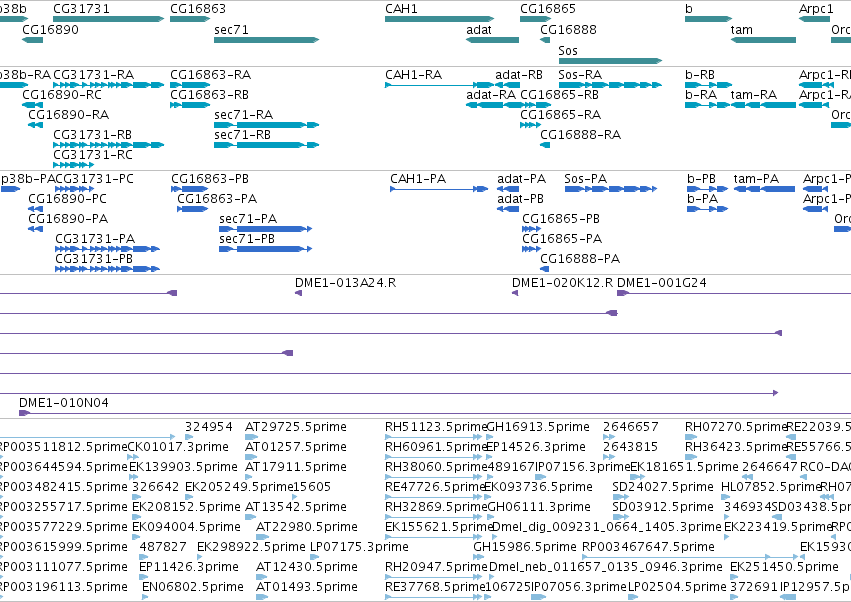Select the DME1-020K12.R BAC end label

coord(563,283)
